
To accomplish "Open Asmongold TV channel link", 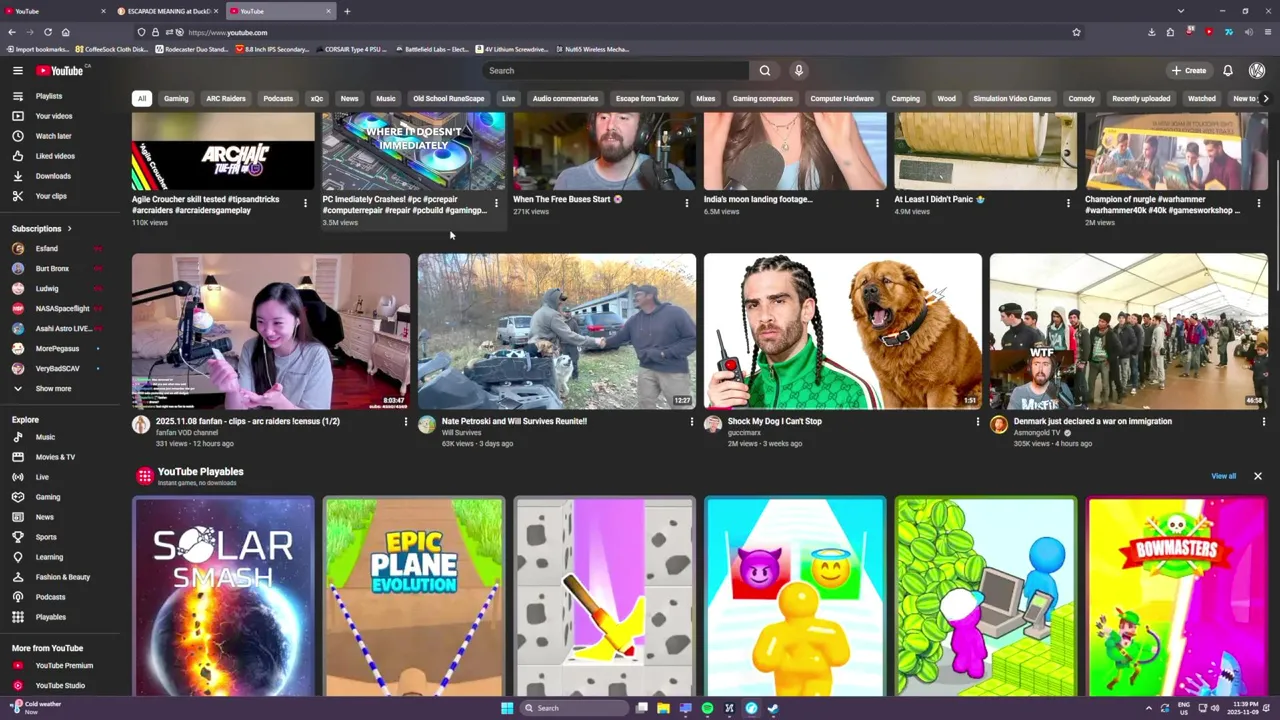I will pos(1037,433).
